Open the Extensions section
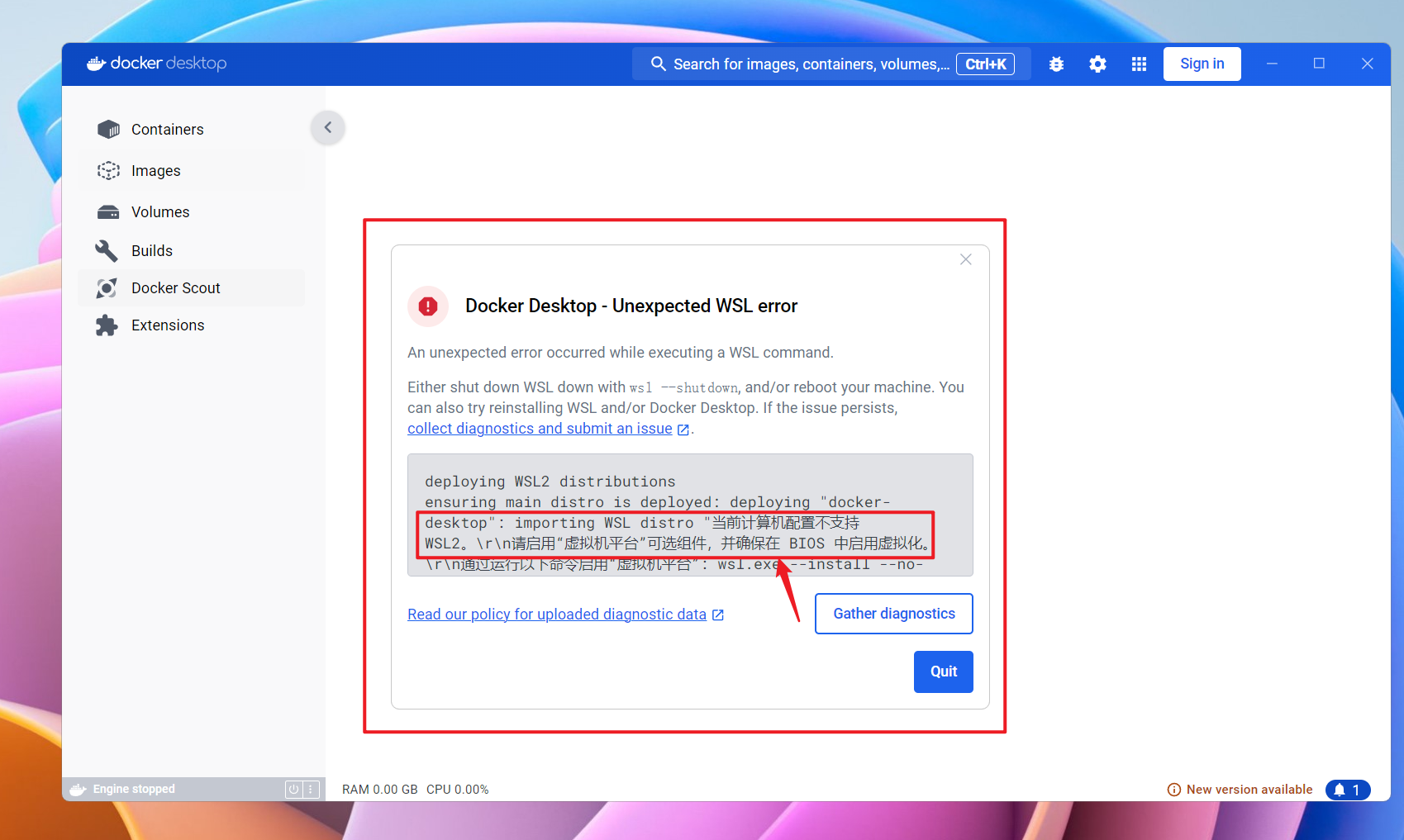Image resolution: width=1404 pixels, height=840 pixels. tap(192, 325)
